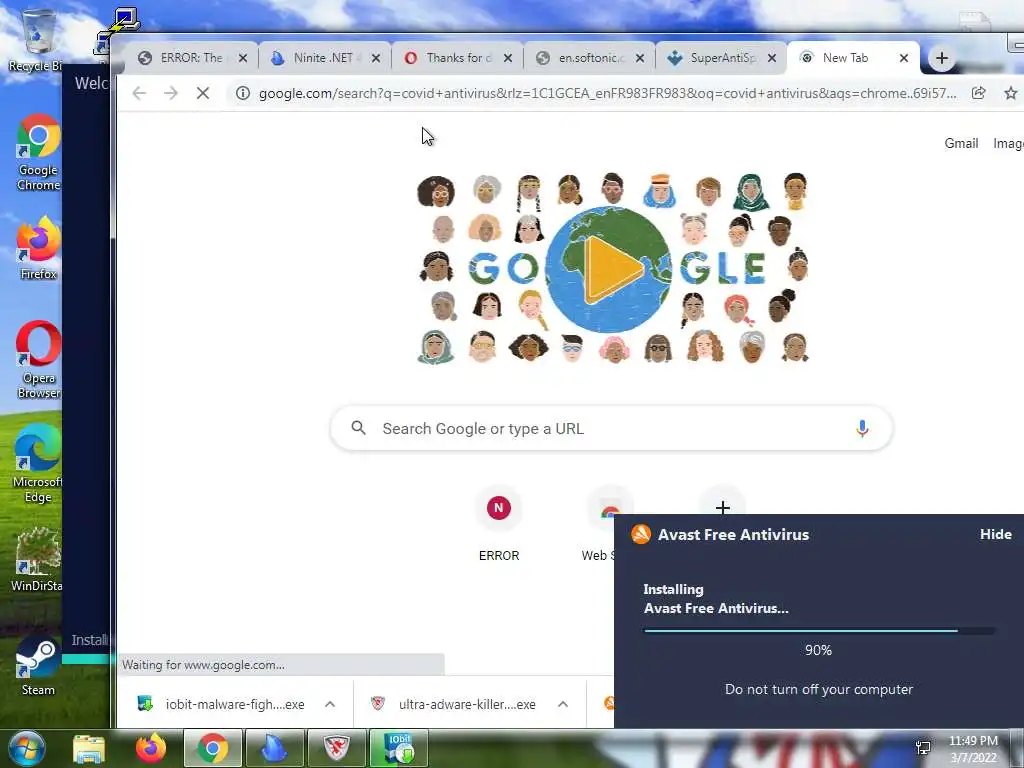The height and width of the screenshot is (768, 1024).
Task: Click the network icon in the system tray
Action: [923, 748]
